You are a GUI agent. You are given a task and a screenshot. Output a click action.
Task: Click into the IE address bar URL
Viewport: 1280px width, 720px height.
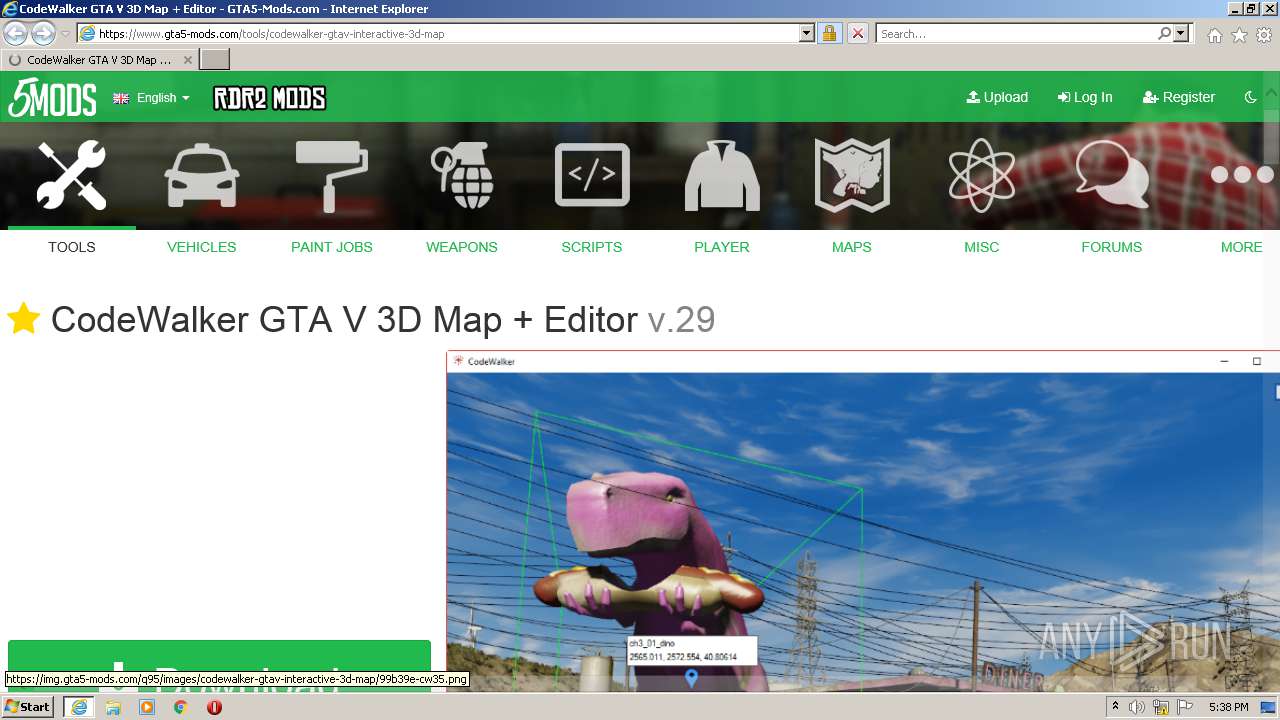(x=445, y=33)
